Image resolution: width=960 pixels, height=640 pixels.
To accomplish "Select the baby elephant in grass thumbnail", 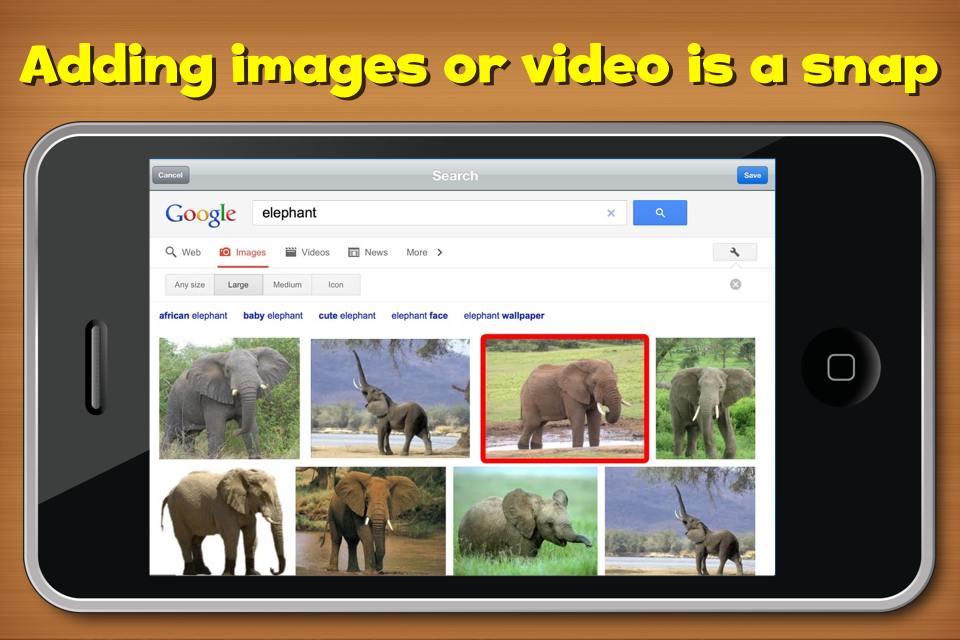I will coord(525,521).
